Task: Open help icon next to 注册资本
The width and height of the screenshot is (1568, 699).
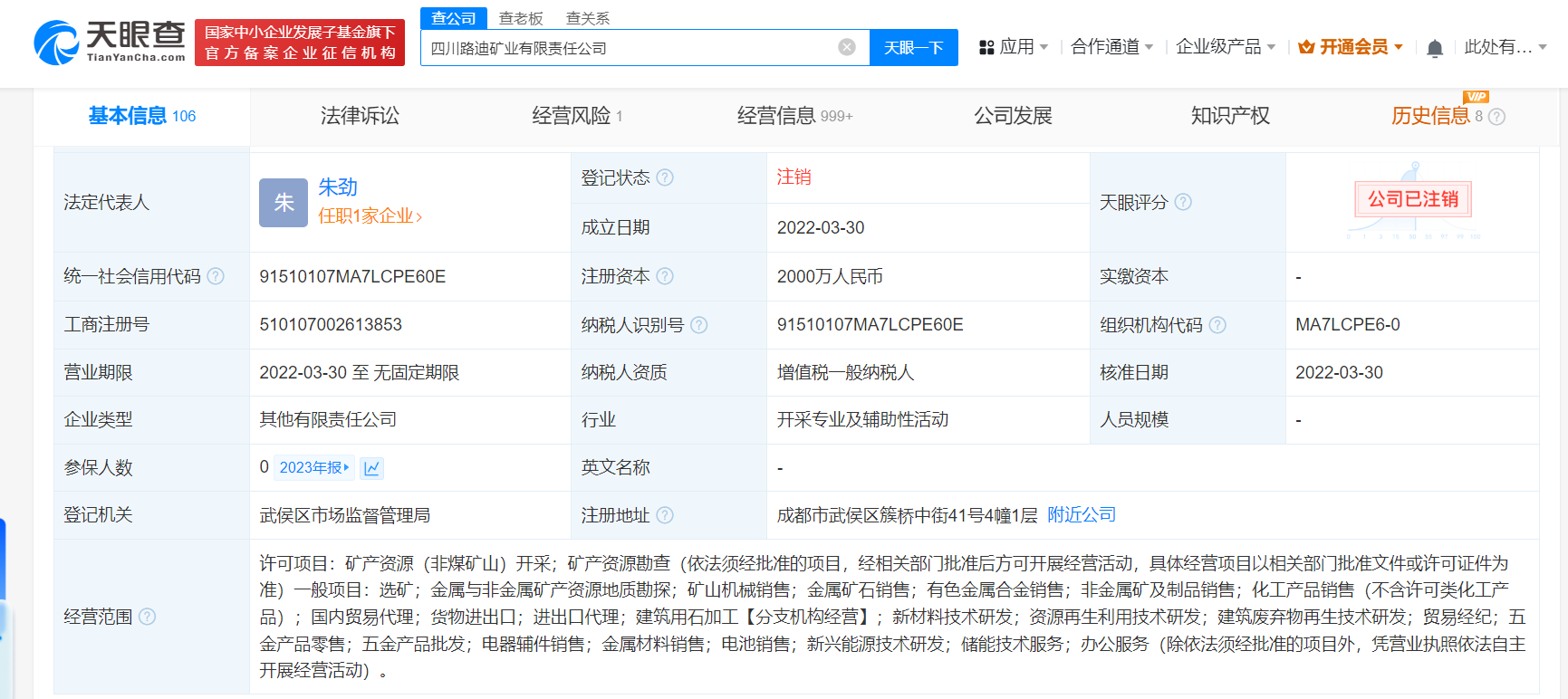Action: point(665,276)
